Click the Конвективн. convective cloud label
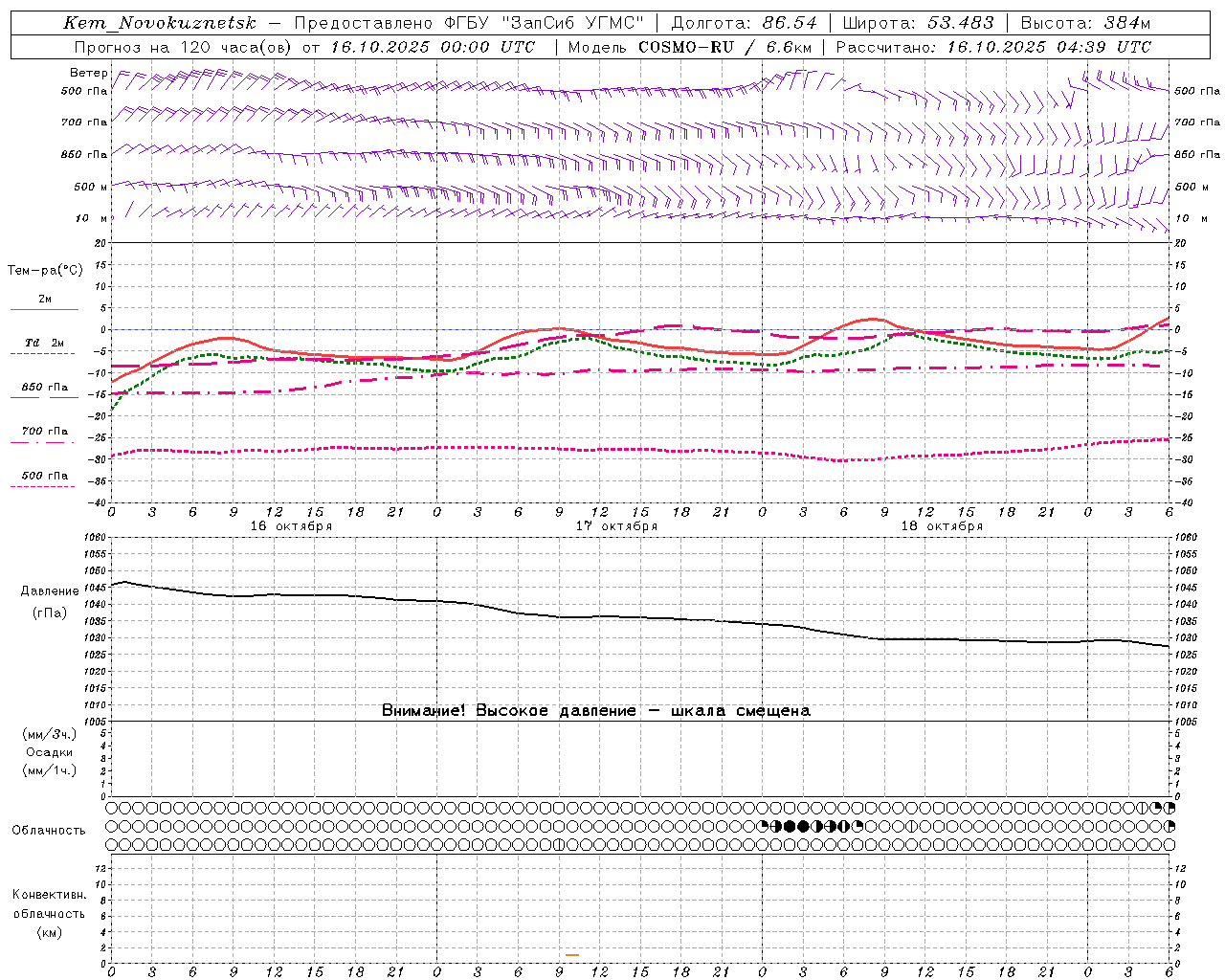 pyautogui.click(x=49, y=895)
